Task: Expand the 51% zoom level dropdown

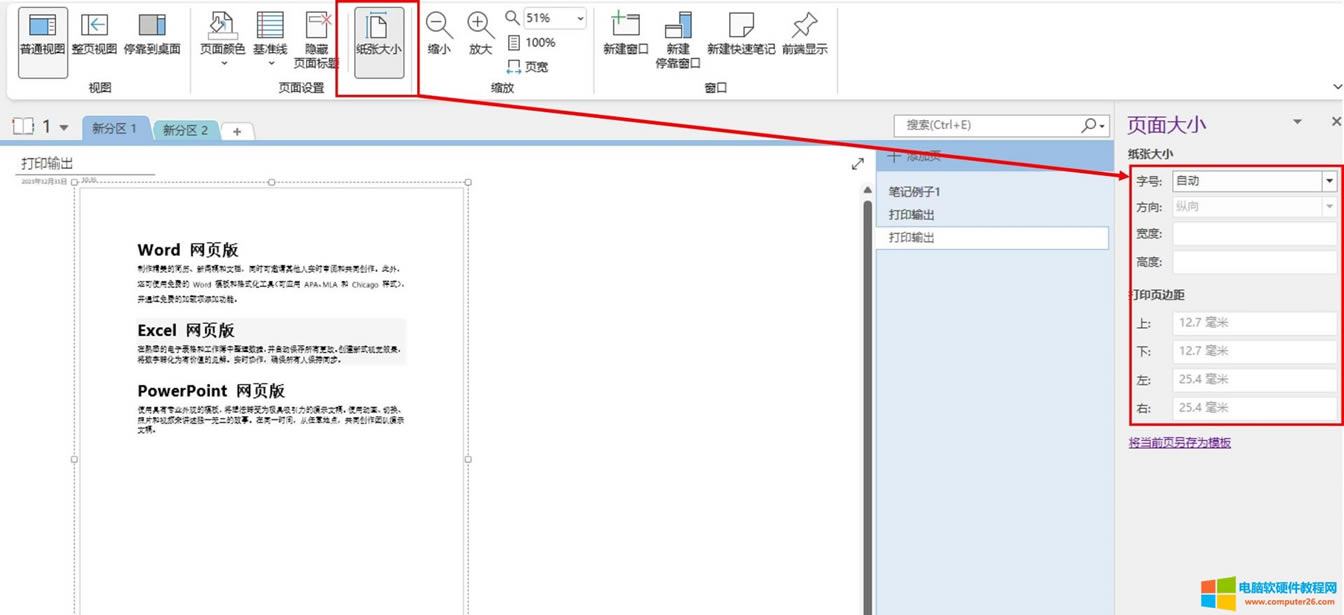Action: pyautogui.click(x=580, y=19)
